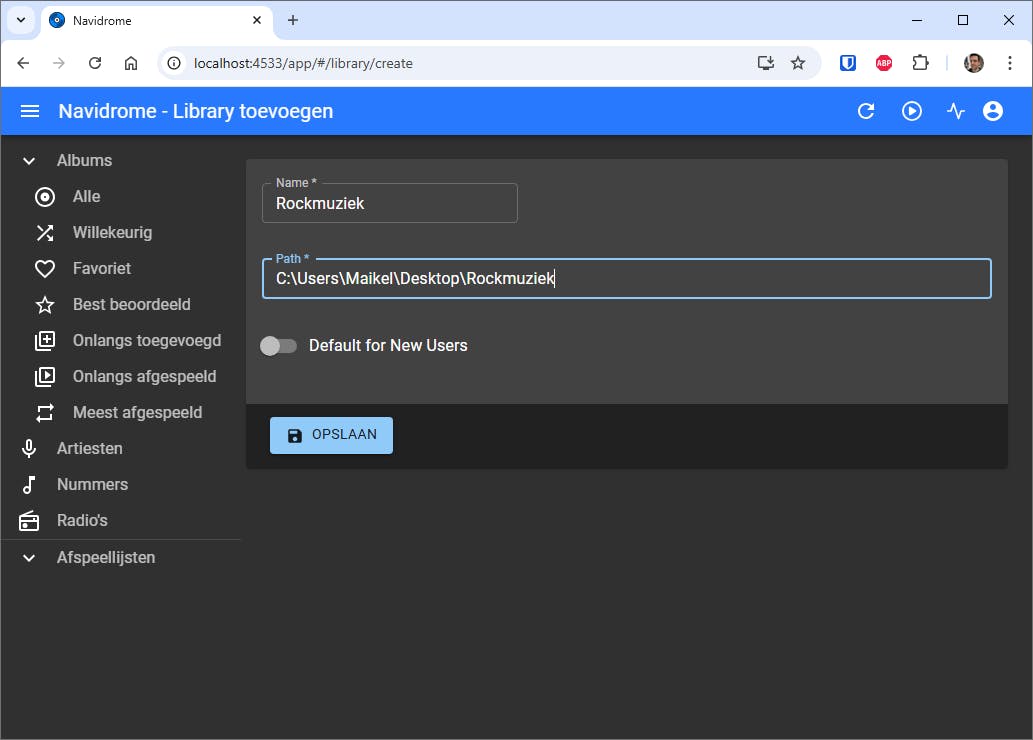The width and height of the screenshot is (1033, 740).
Task: Click the Best beoordeeld star icon
Action: [x=45, y=304]
